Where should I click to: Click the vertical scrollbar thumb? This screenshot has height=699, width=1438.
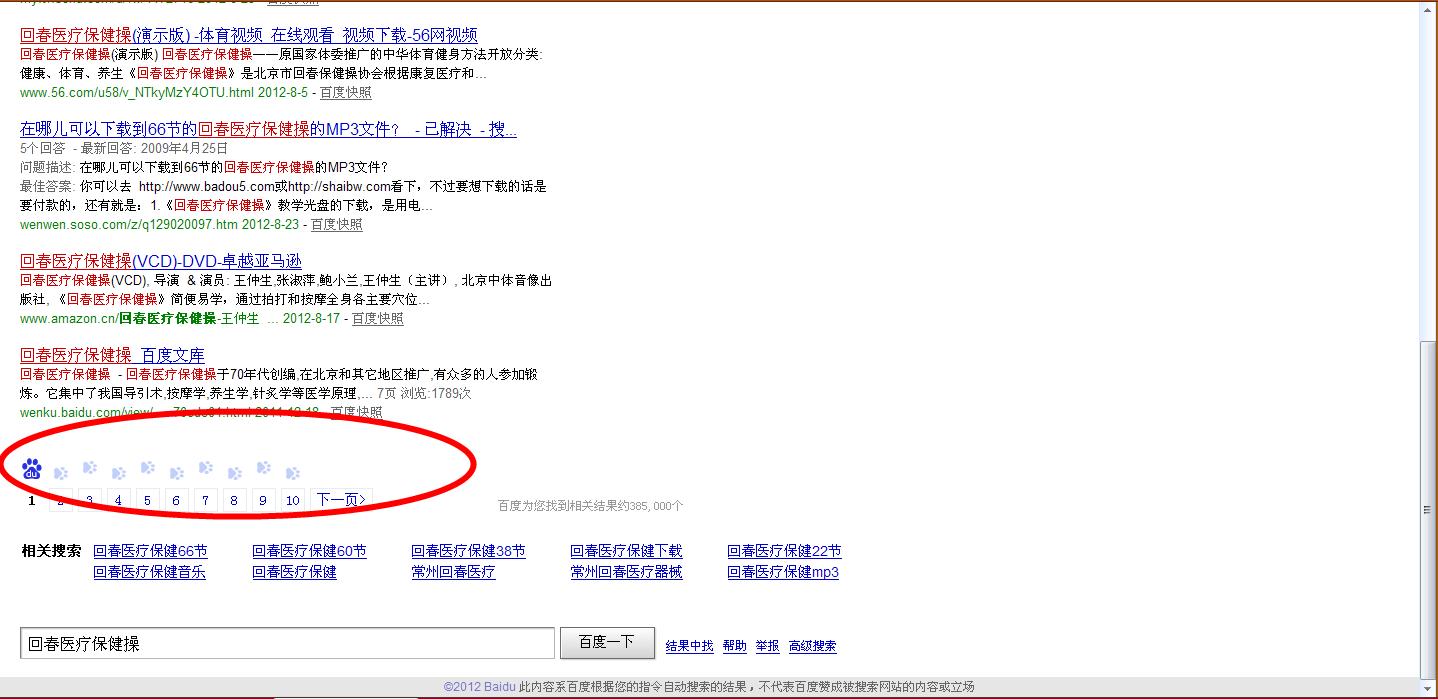(x=1428, y=510)
